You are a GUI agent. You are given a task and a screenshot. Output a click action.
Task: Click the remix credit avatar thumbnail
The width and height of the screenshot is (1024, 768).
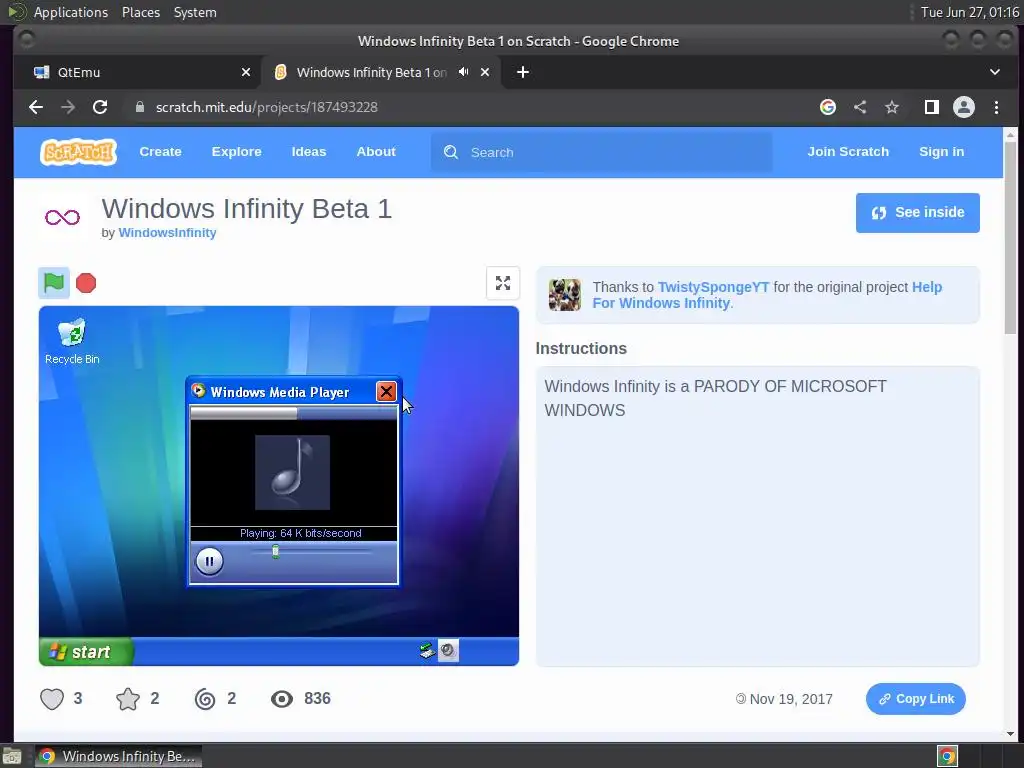point(565,295)
